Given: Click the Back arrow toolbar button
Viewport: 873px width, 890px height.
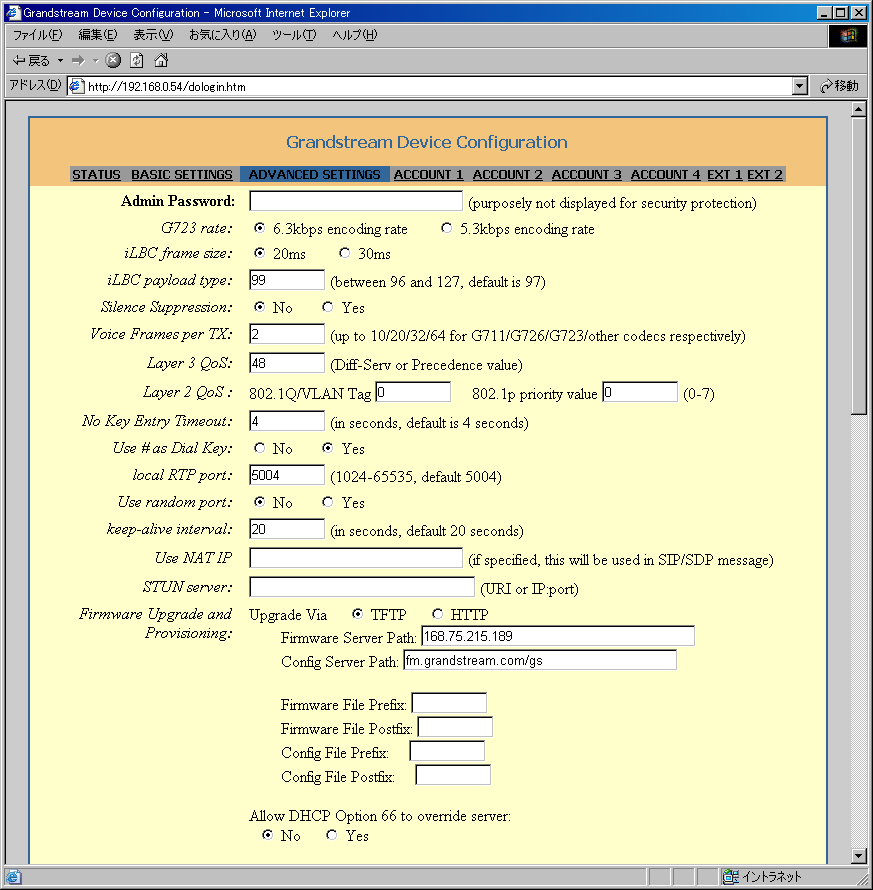Looking at the screenshot, I should [x=20, y=60].
